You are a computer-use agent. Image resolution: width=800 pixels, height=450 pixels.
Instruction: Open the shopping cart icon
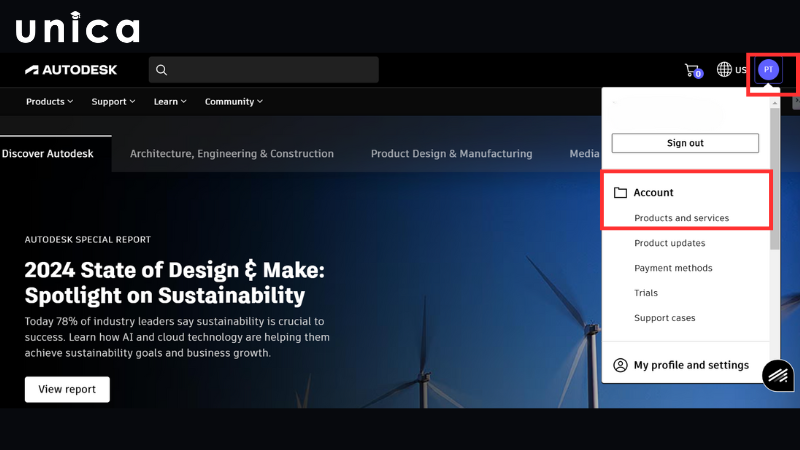[693, 70]
